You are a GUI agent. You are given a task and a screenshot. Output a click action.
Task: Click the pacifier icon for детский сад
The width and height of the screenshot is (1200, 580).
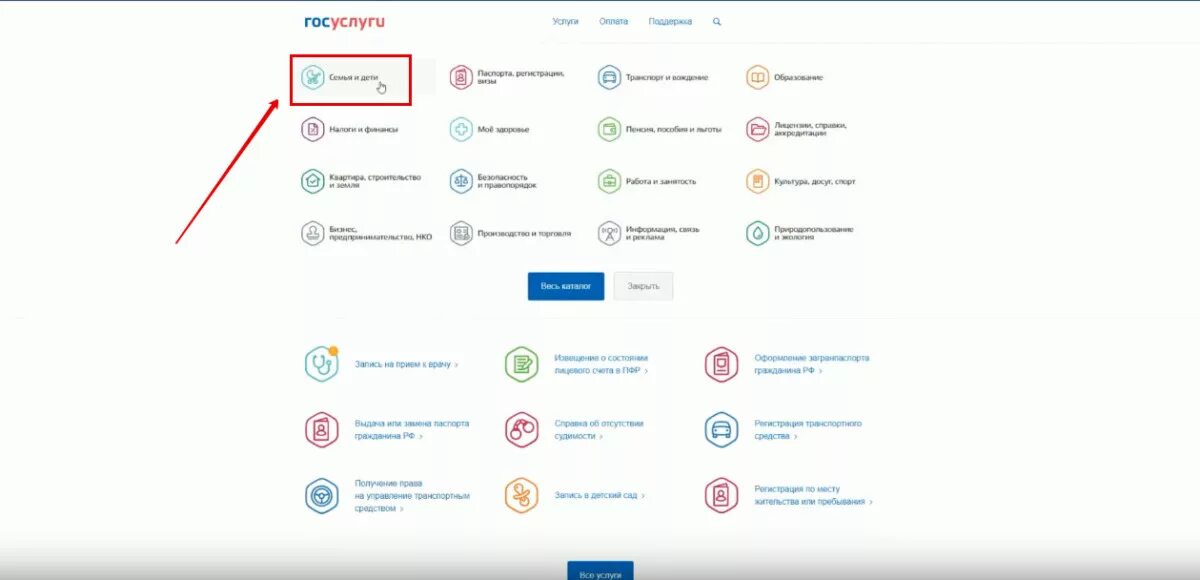521,495
